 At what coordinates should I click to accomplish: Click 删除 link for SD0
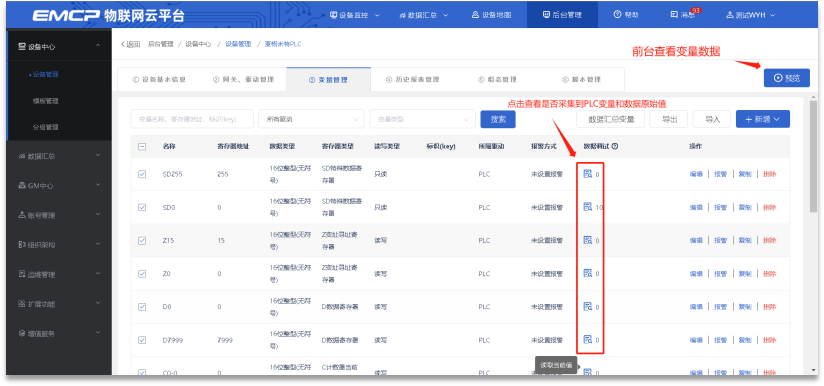[x=769, y=207]
